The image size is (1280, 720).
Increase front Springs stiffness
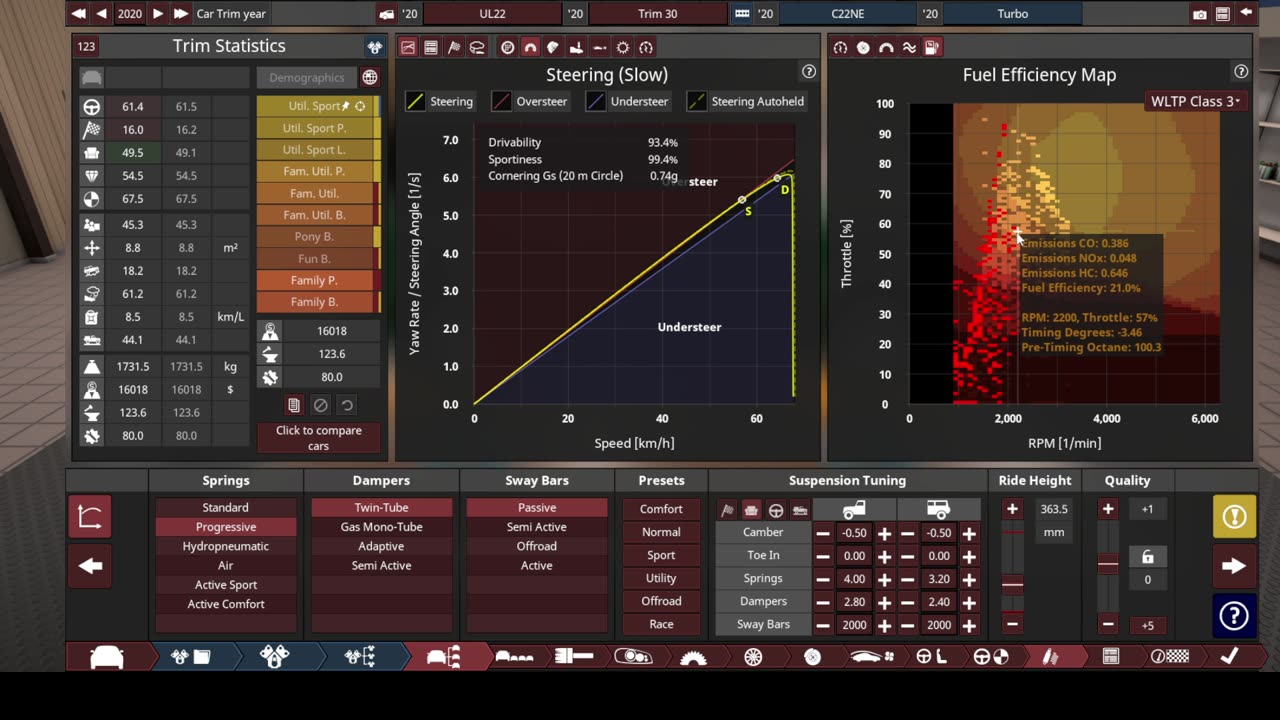(x=884, y=579)
